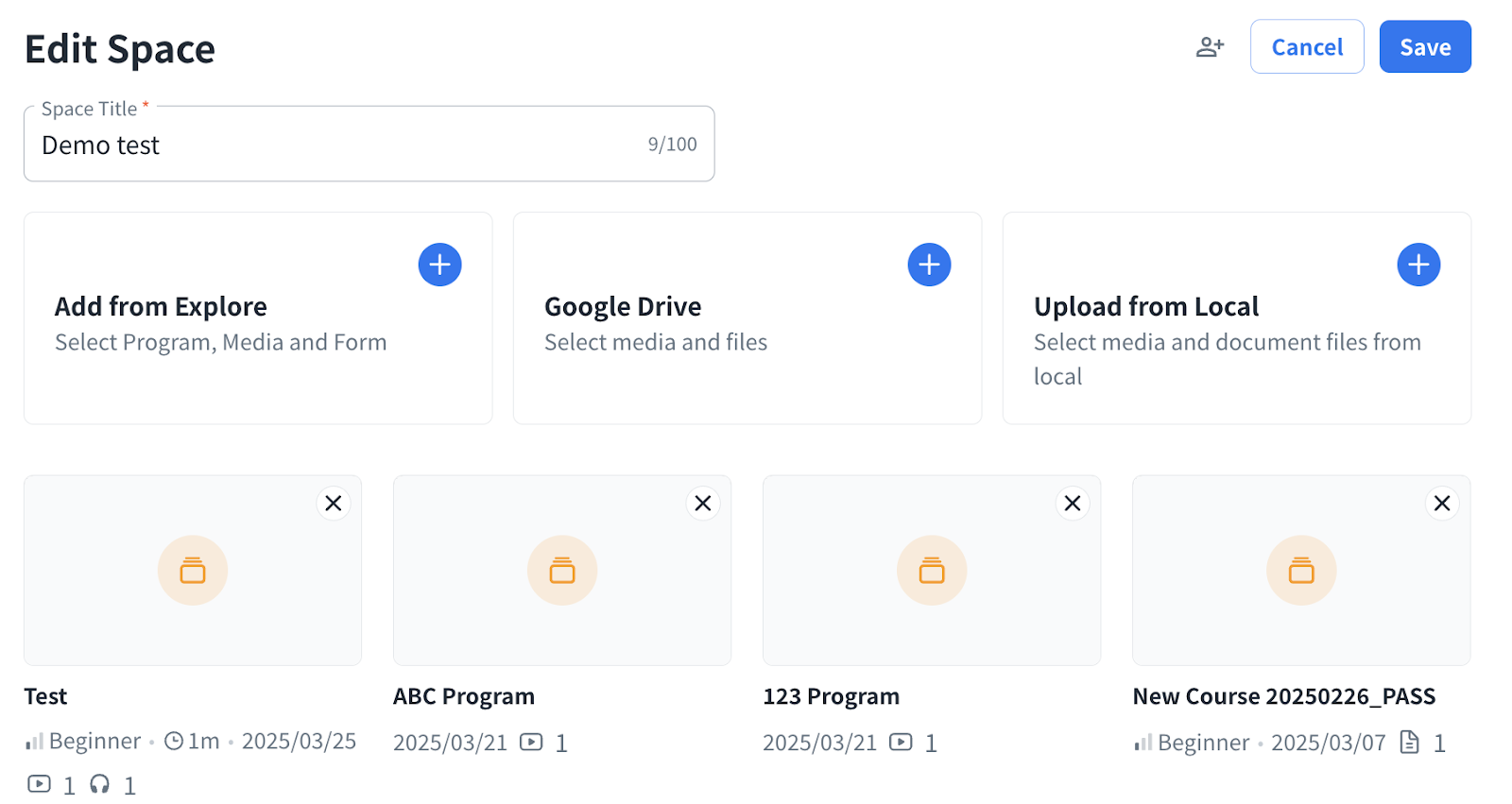Click the Upload from Local heading
Viewport: 1512px width, 804px height.
coord(1145,307)
